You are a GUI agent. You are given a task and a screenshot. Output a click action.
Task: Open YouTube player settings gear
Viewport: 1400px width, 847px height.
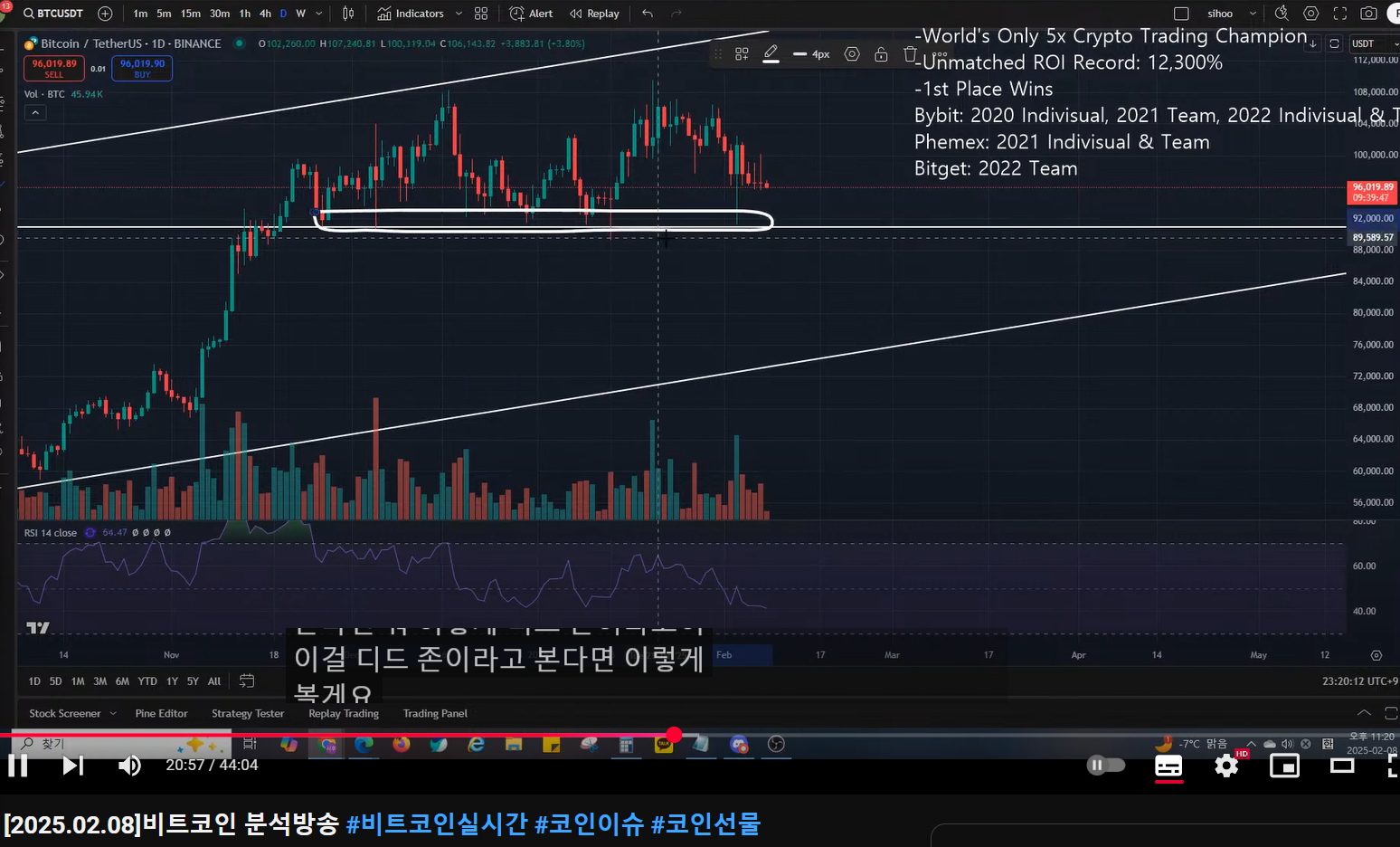[1226, 766]
